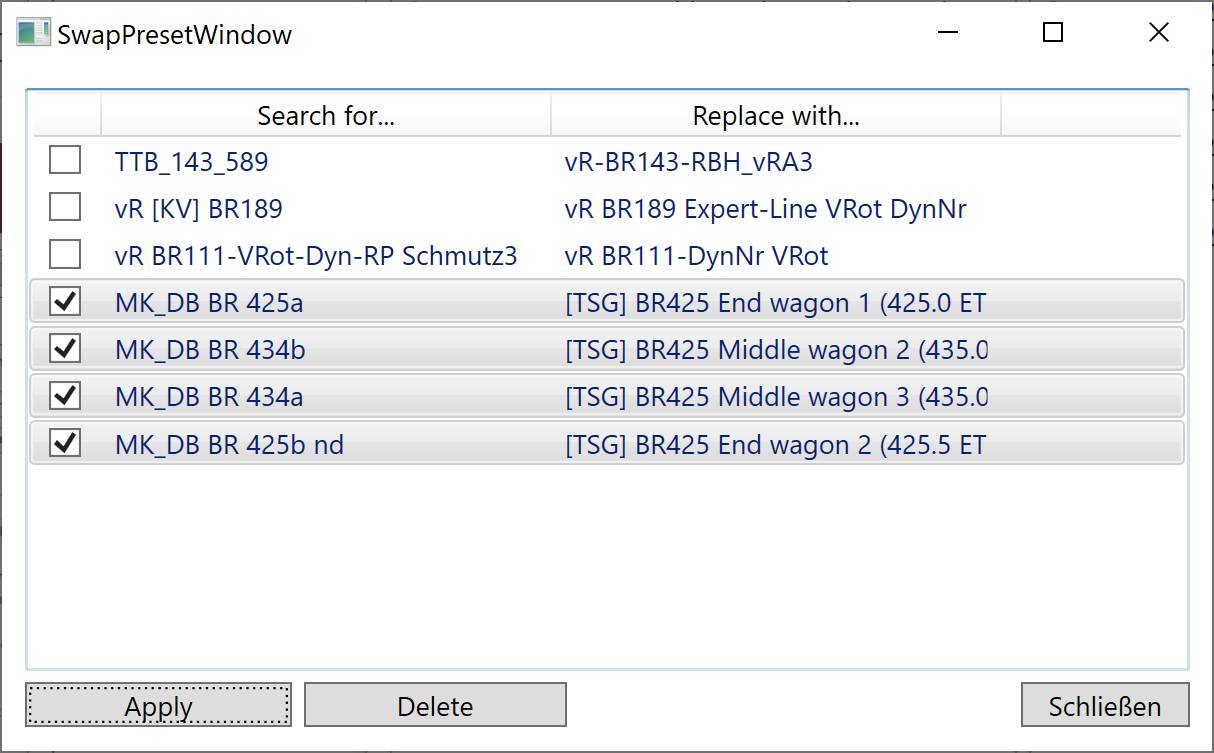1214x753 pixels.
Task: Close dialog with the Schließen button
Action: [x=1104, y=705]
